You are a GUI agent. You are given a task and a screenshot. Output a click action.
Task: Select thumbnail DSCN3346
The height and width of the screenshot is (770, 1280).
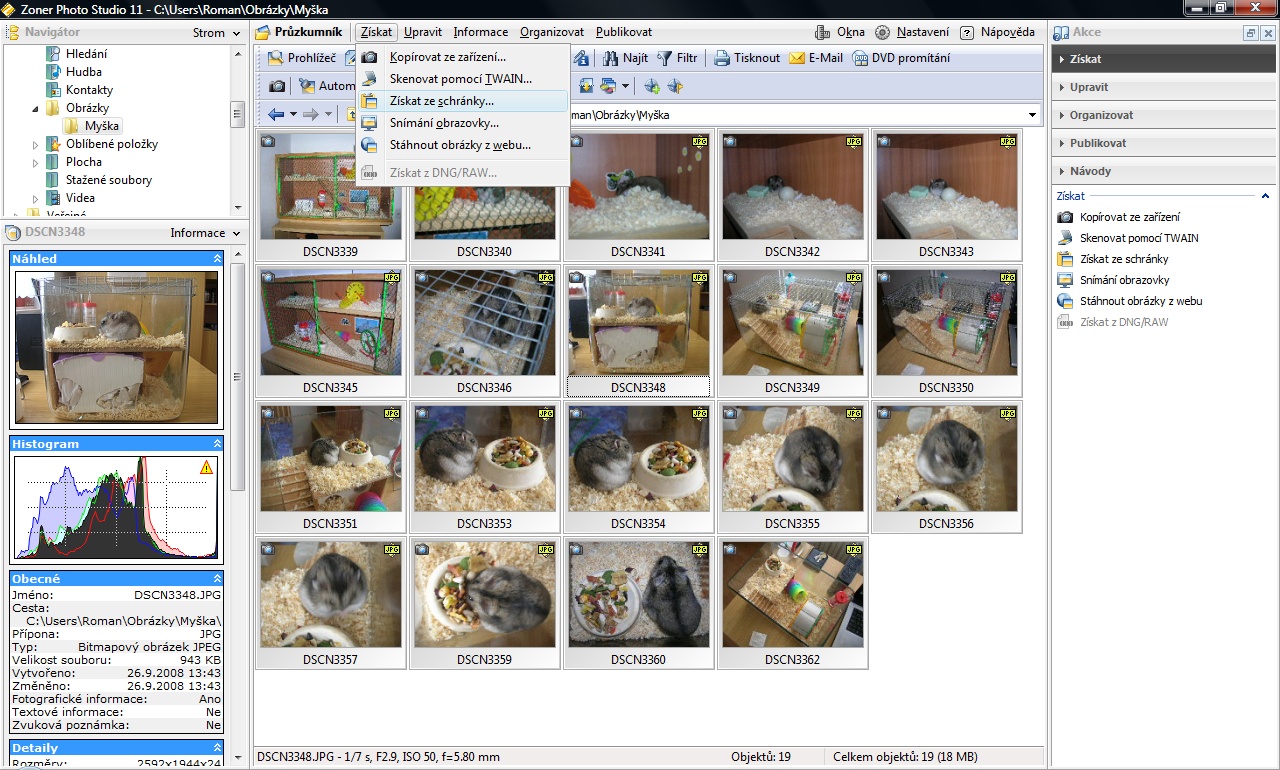(x=485, y=331)
